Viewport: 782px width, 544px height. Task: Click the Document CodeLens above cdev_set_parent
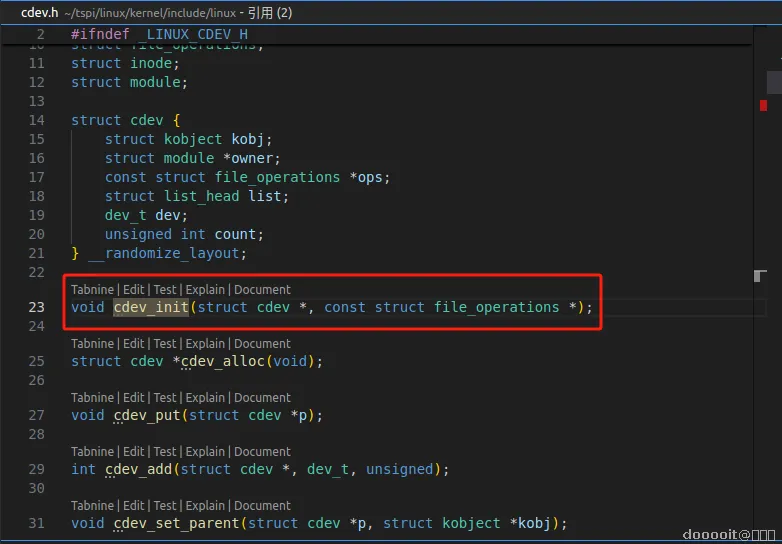[262, 506]
